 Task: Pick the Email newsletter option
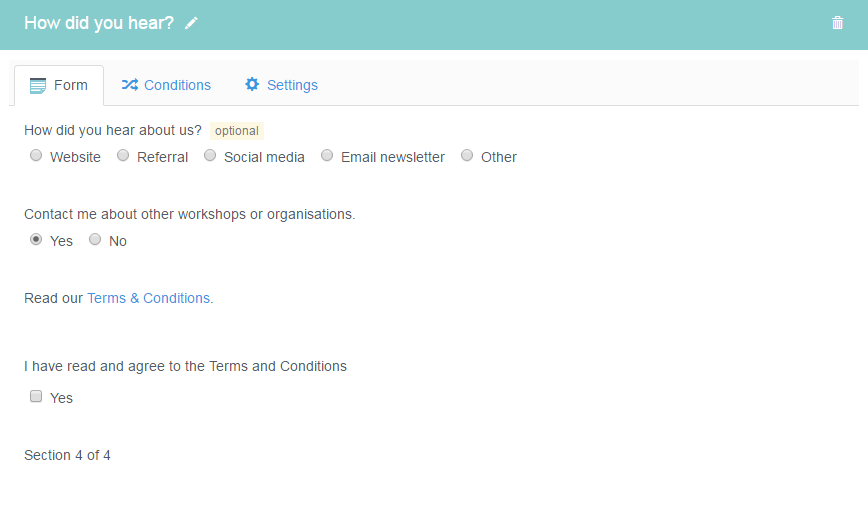(327, 156)
